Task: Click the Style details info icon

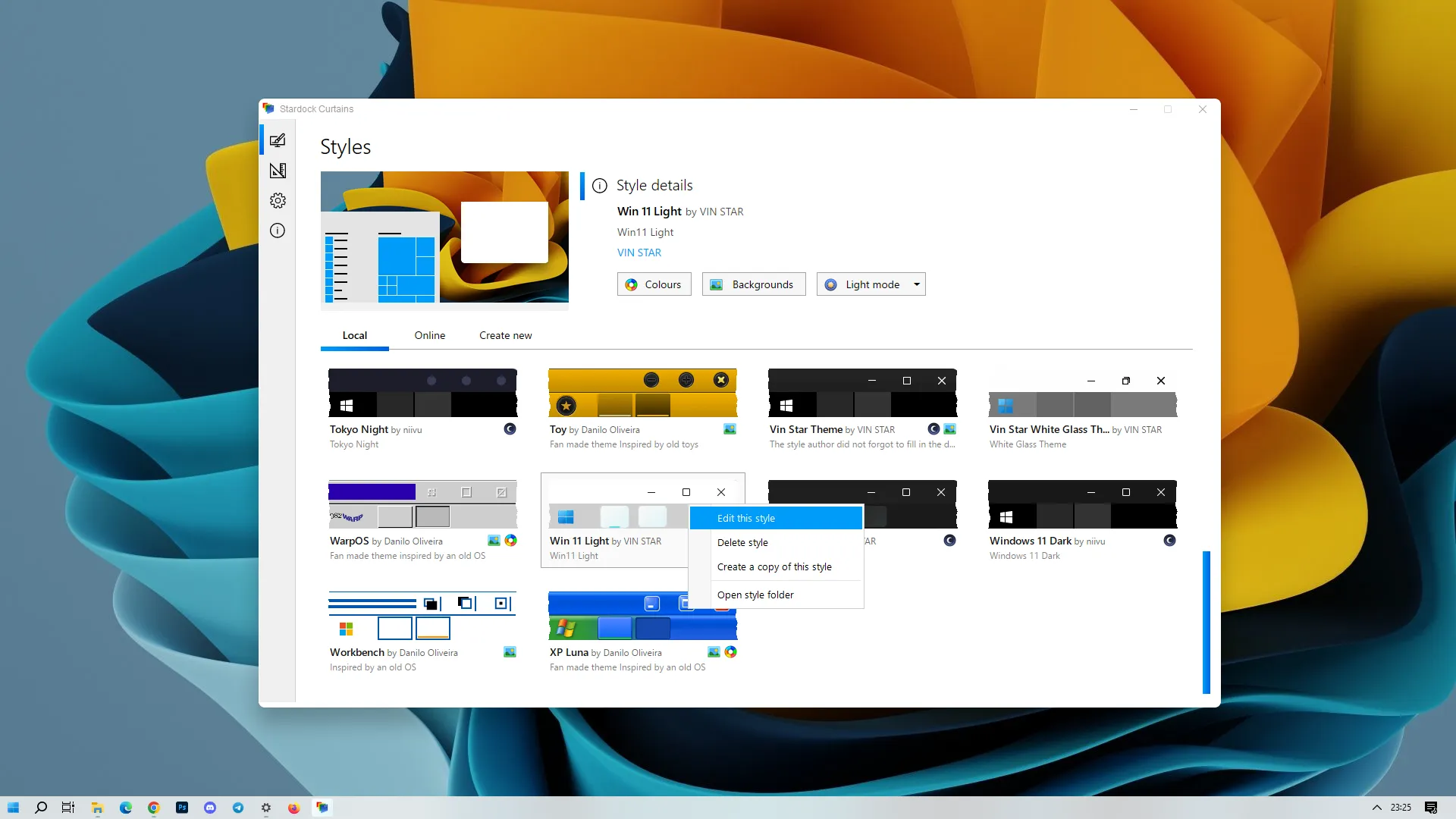Action: (599, 186)
